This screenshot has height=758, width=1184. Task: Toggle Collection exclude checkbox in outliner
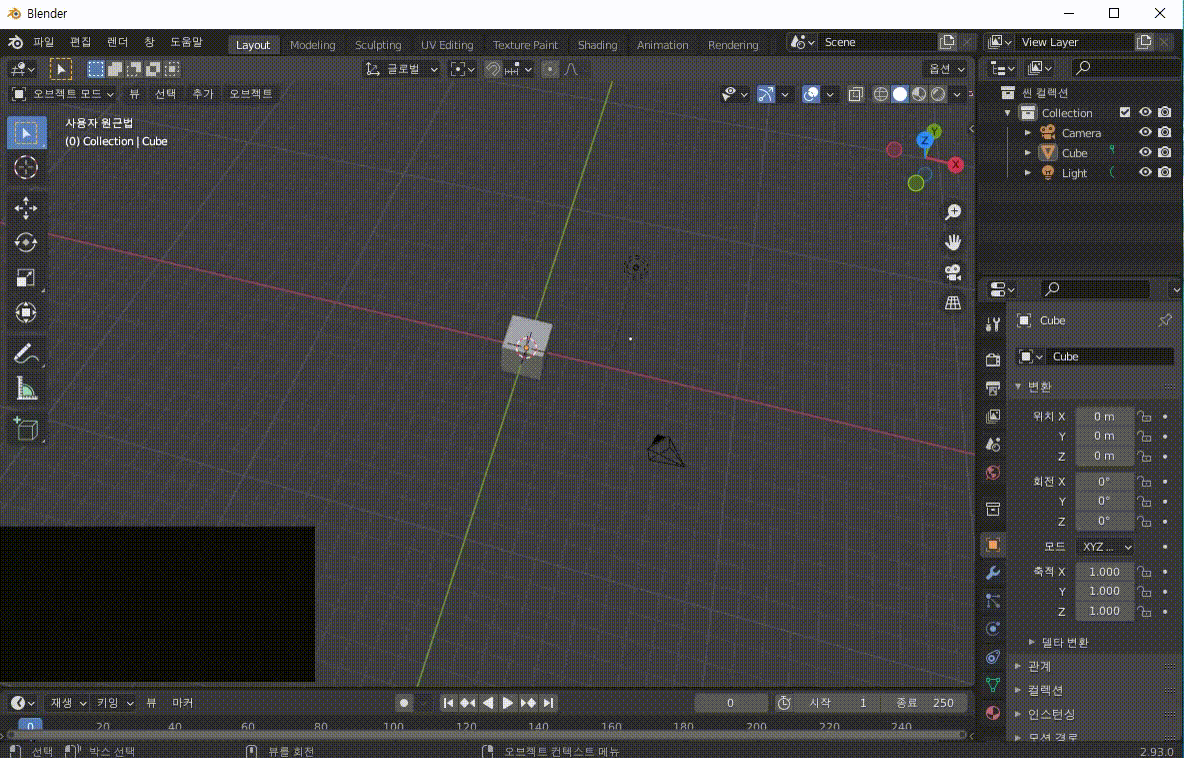point(1125,112)
